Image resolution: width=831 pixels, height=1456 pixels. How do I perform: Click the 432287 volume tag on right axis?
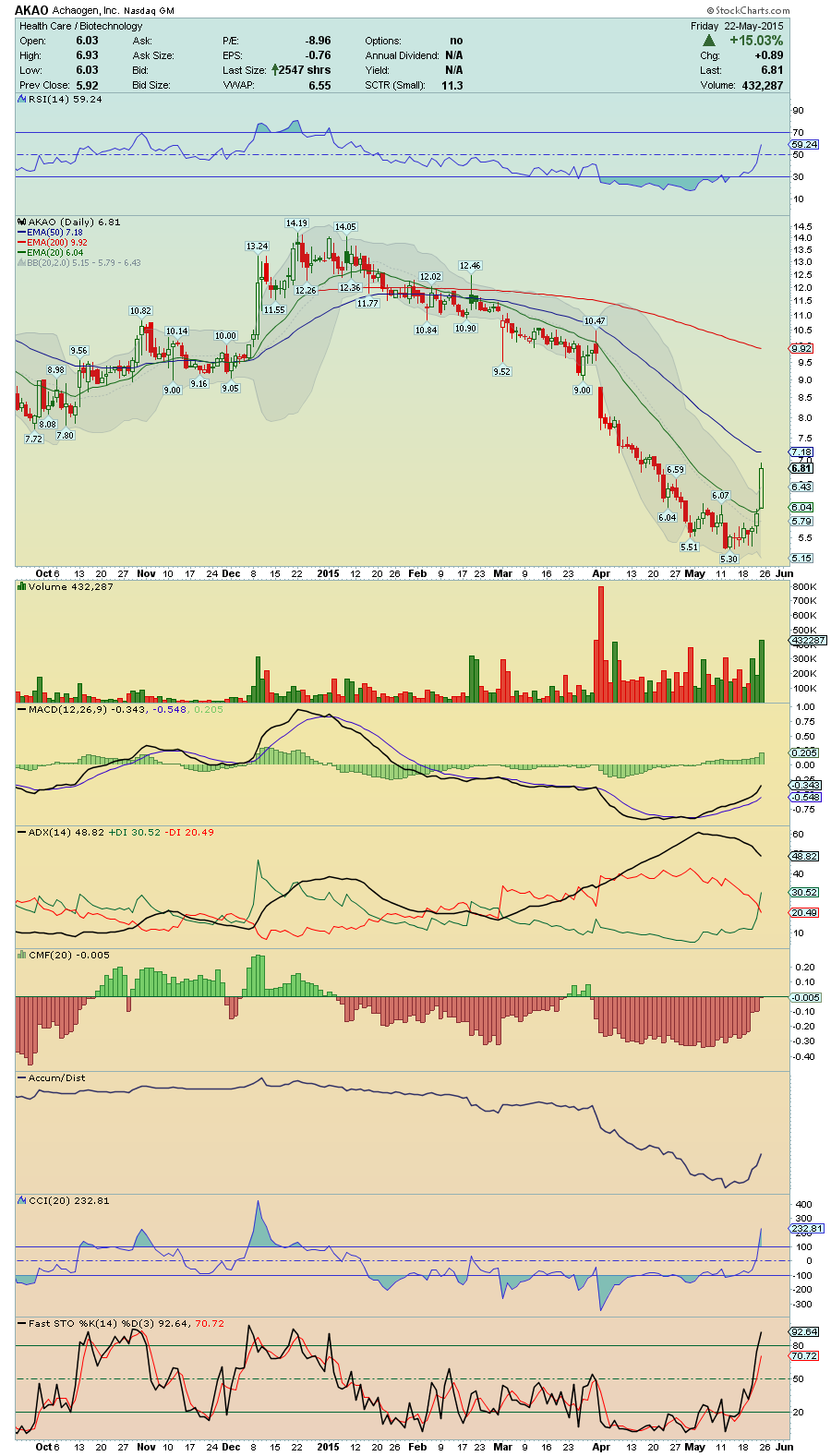coord(808,640)
